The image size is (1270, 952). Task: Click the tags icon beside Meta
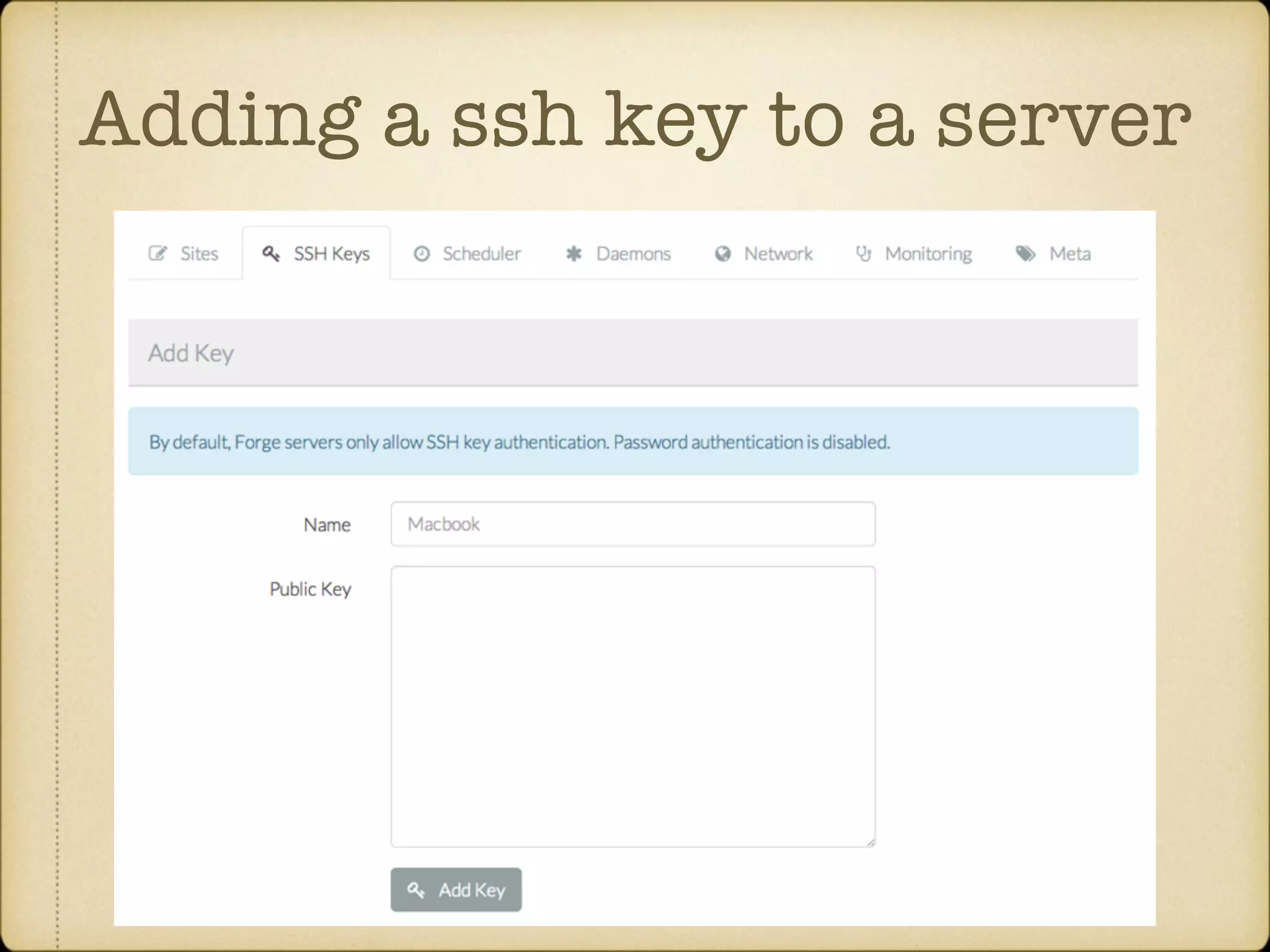1025,253
